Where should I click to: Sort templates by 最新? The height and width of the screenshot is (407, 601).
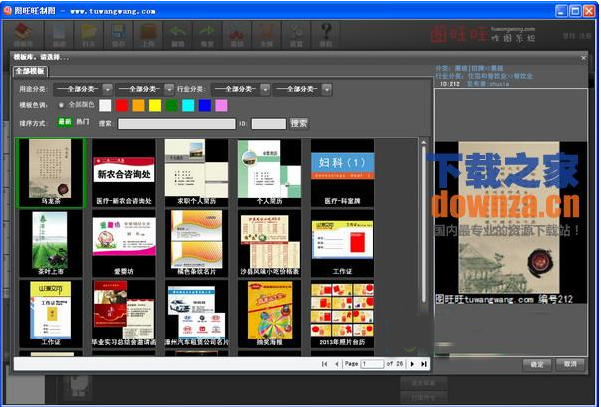[x=65, y=122]
